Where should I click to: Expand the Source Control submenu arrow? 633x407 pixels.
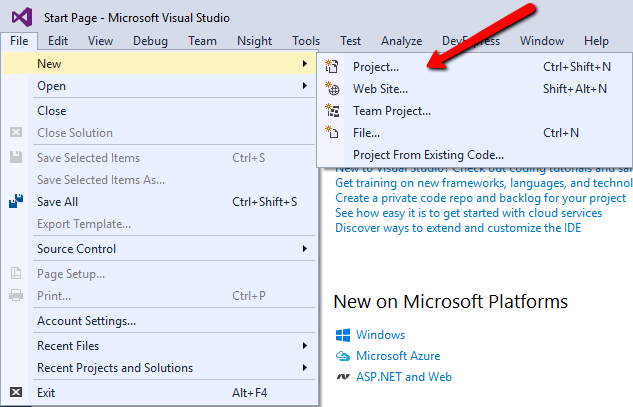coord(305,249)
